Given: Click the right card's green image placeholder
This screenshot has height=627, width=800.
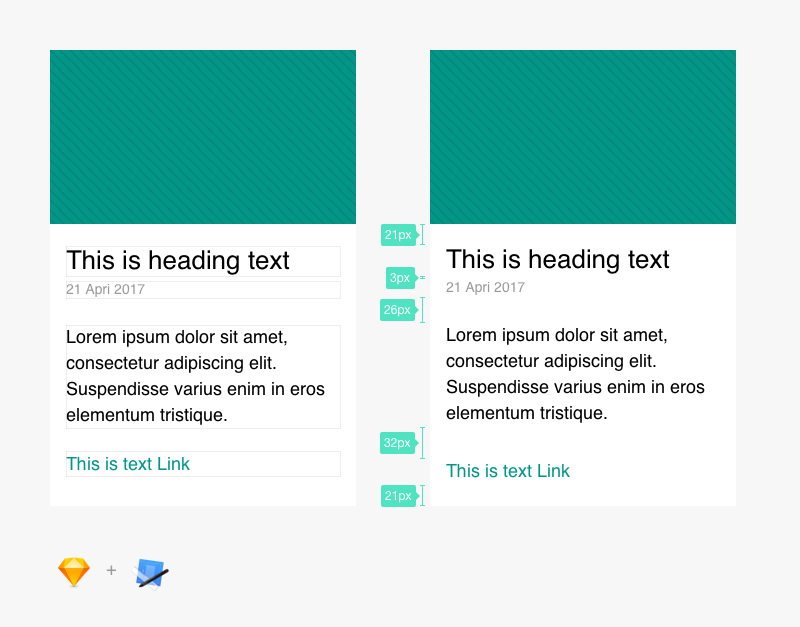Looking at the screenshot, I should click(x=583, y=137).
